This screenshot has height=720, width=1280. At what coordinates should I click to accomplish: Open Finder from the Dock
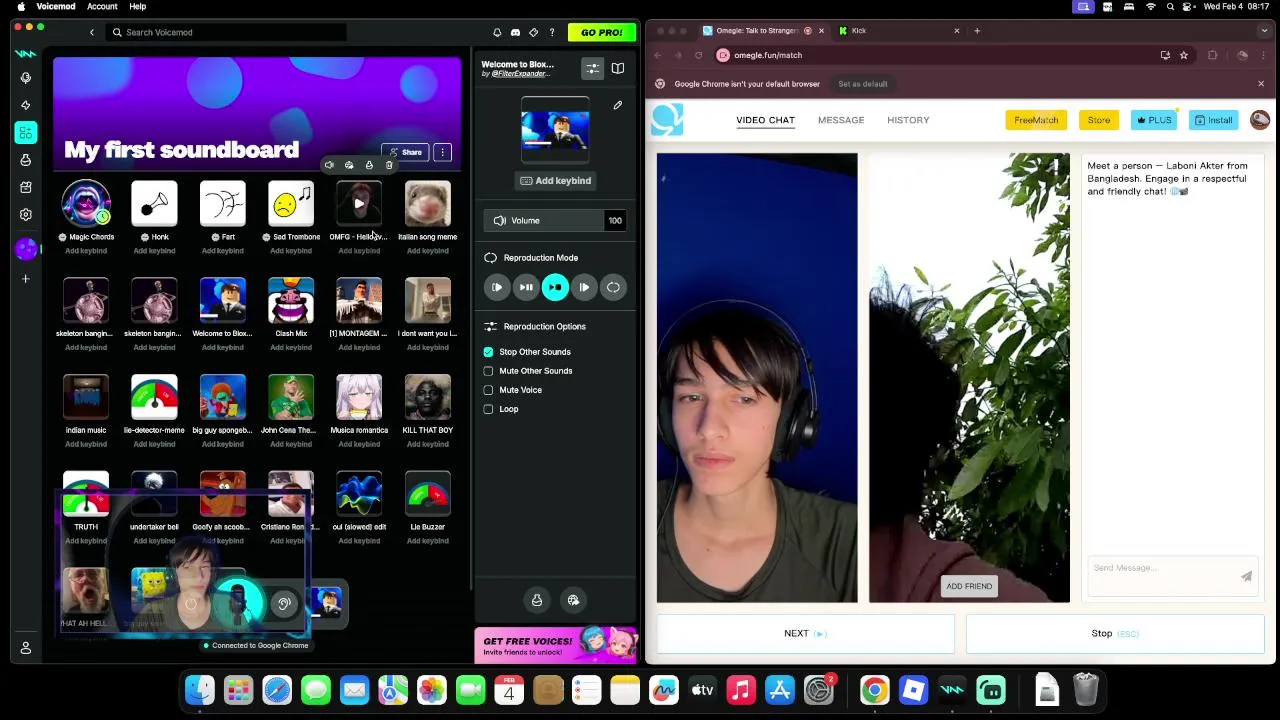[x=200, y=690]
